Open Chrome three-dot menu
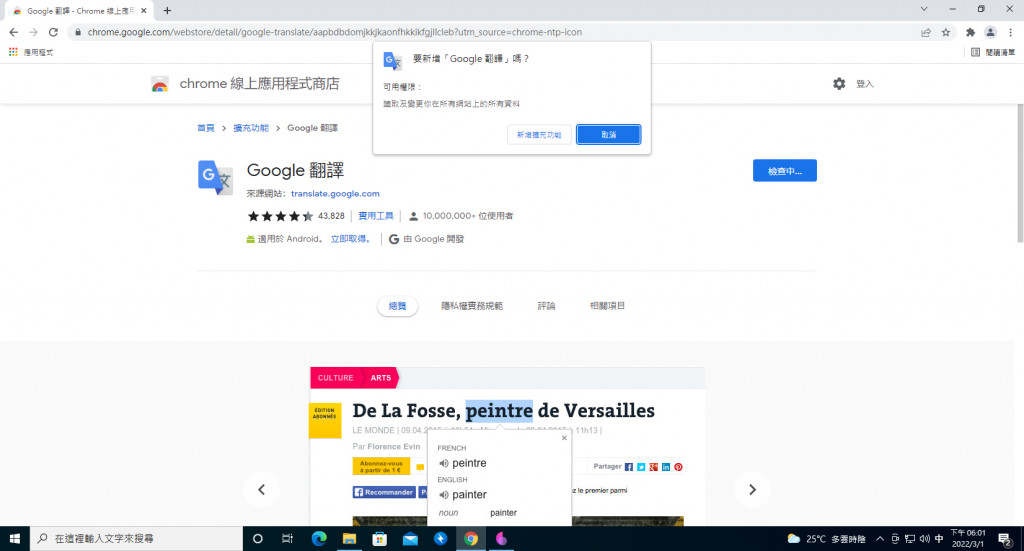This screenshot has width=1024, height=551. point(1010,32)
